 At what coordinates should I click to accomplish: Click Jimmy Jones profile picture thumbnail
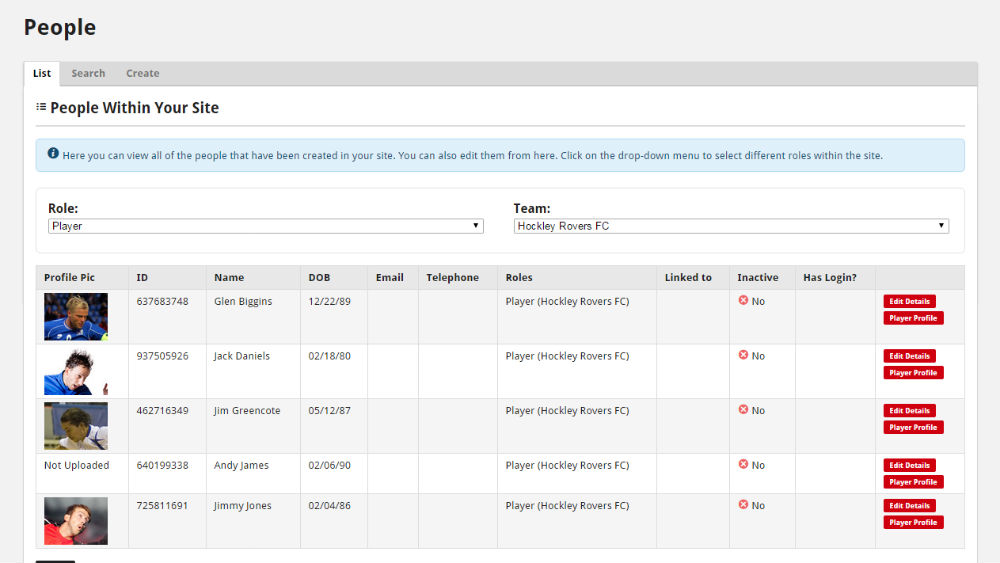pyautogui.click(x=76, y=521)
